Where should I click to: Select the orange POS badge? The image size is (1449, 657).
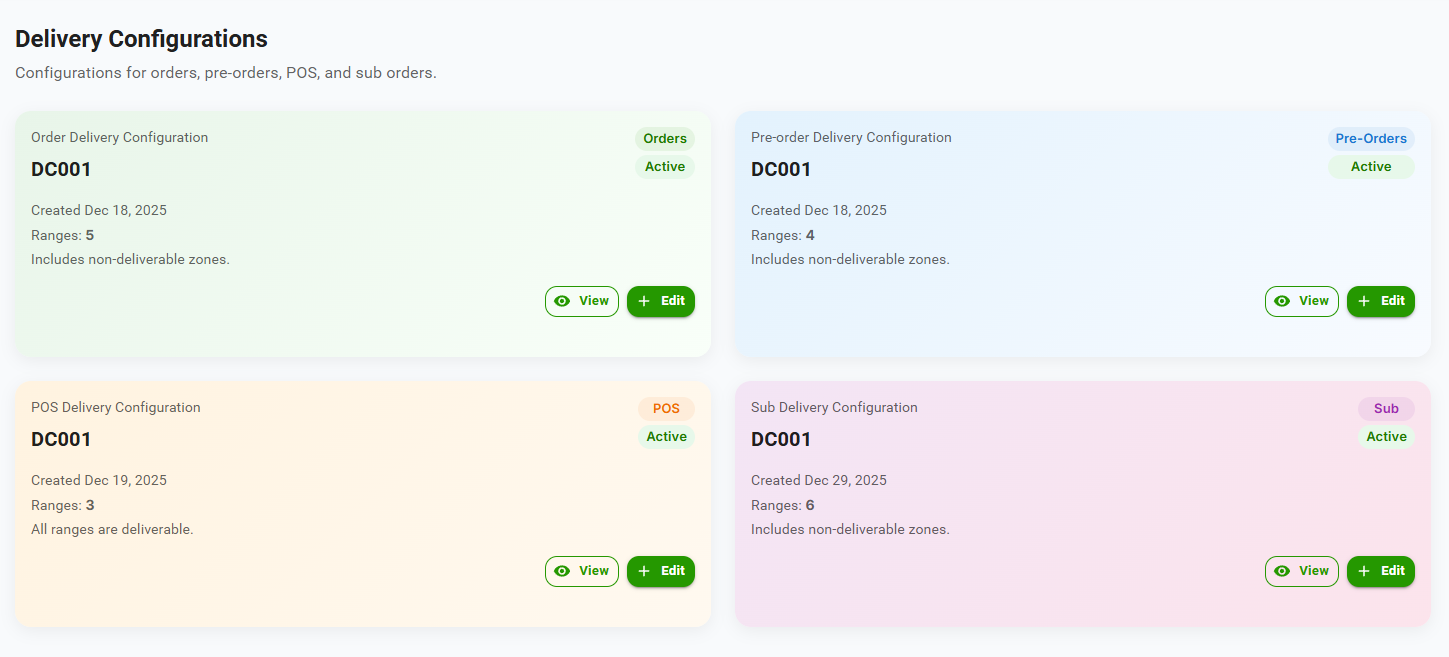coord(666,409)
